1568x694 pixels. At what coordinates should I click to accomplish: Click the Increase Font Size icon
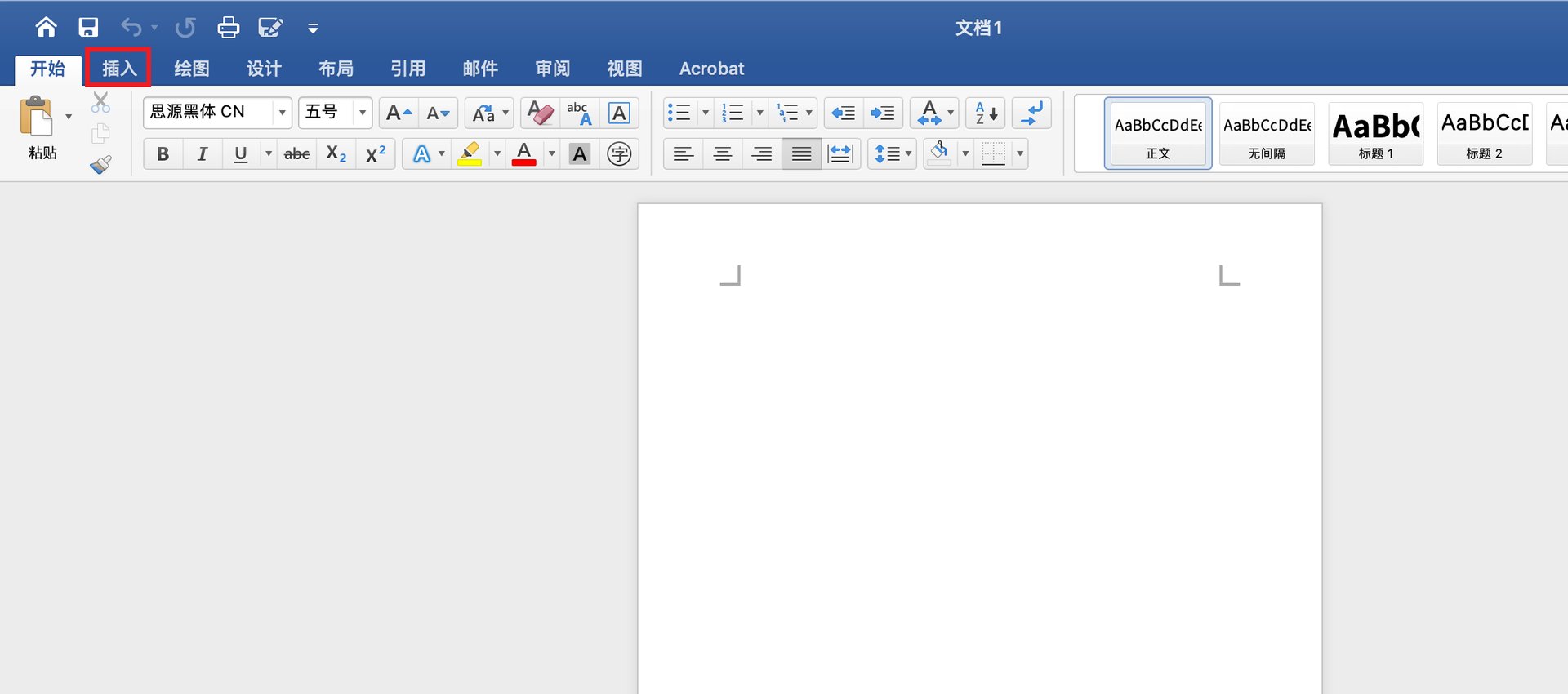pyautogui.click(x=399, y=113)
